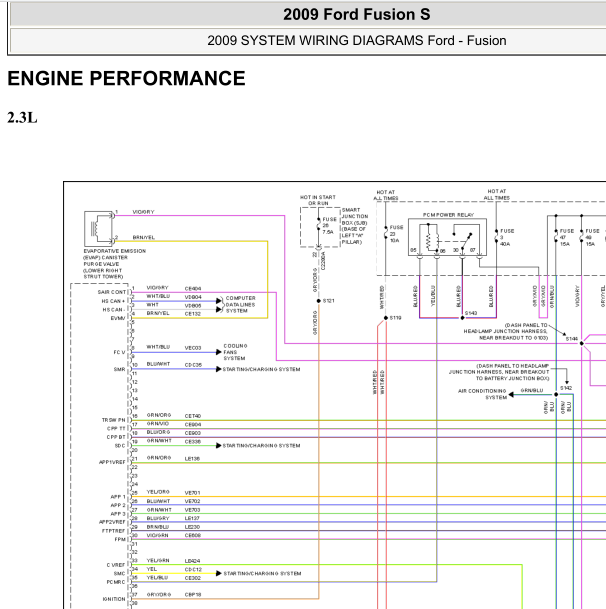This screenshot has height=609, width=606.
Task: Click the 'FTPTREF' pin label
Action: point(113,531)
